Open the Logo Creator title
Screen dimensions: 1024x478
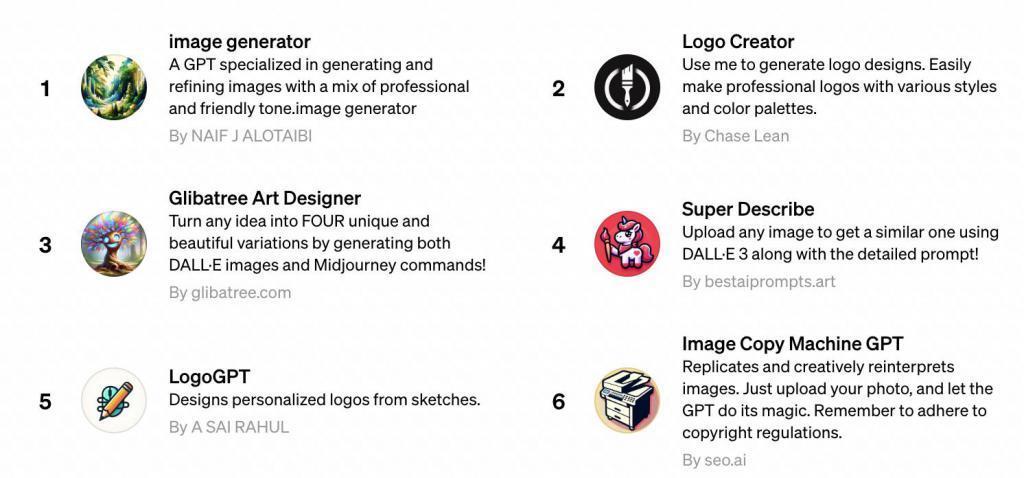point(738,42)
